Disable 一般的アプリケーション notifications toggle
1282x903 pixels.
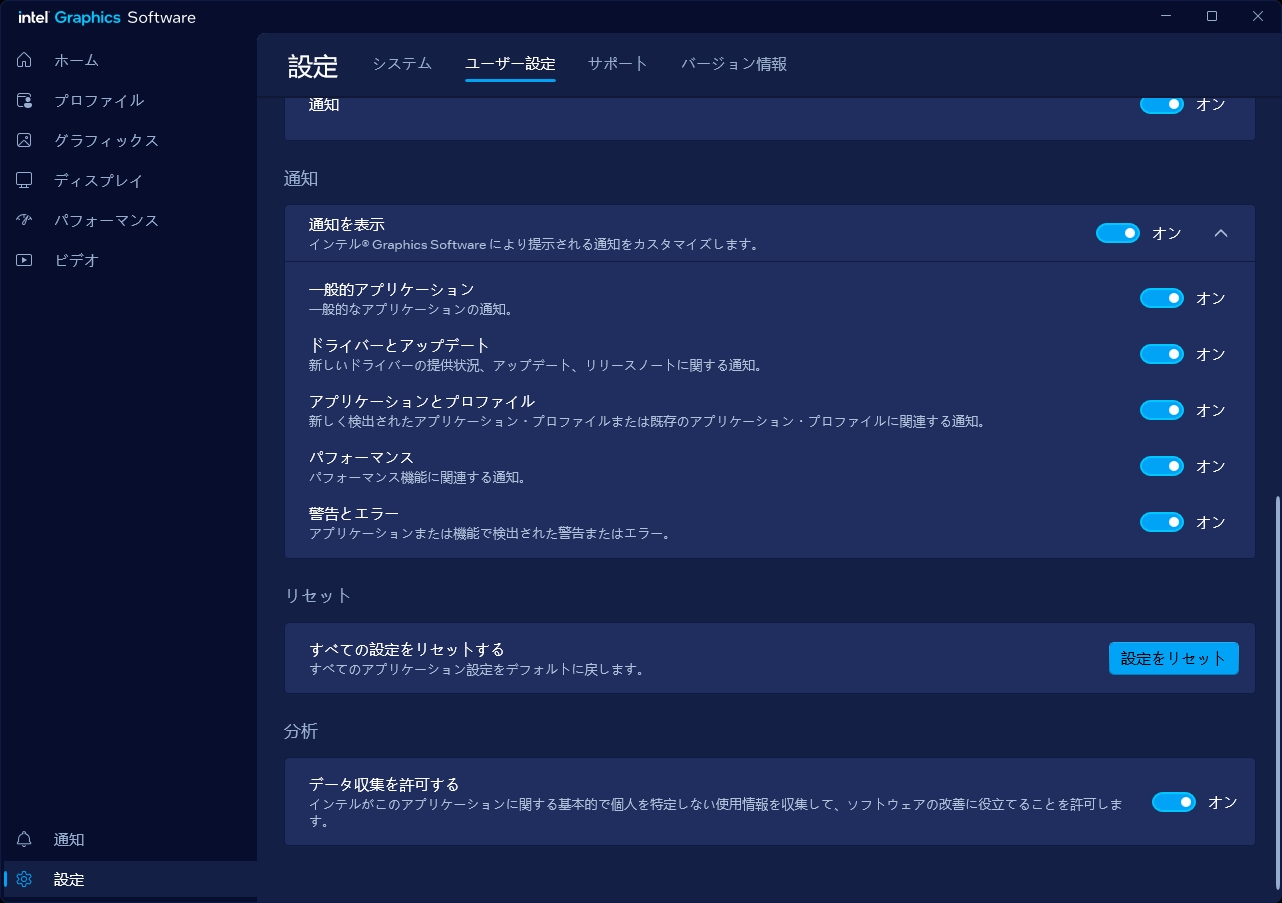1162,298
